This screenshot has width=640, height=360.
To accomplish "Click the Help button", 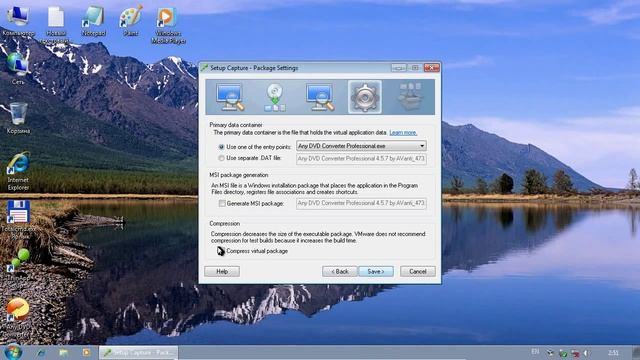I will click(222, 271).
